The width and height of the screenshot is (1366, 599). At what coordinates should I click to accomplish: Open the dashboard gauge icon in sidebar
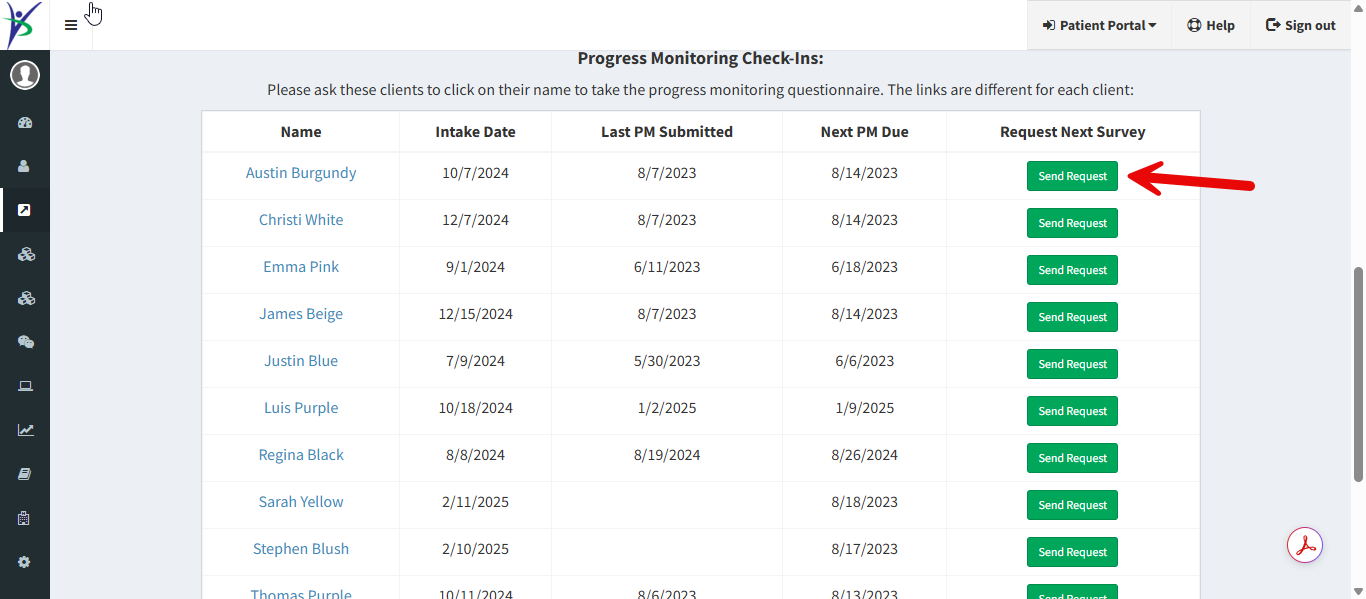coord(25,123)
